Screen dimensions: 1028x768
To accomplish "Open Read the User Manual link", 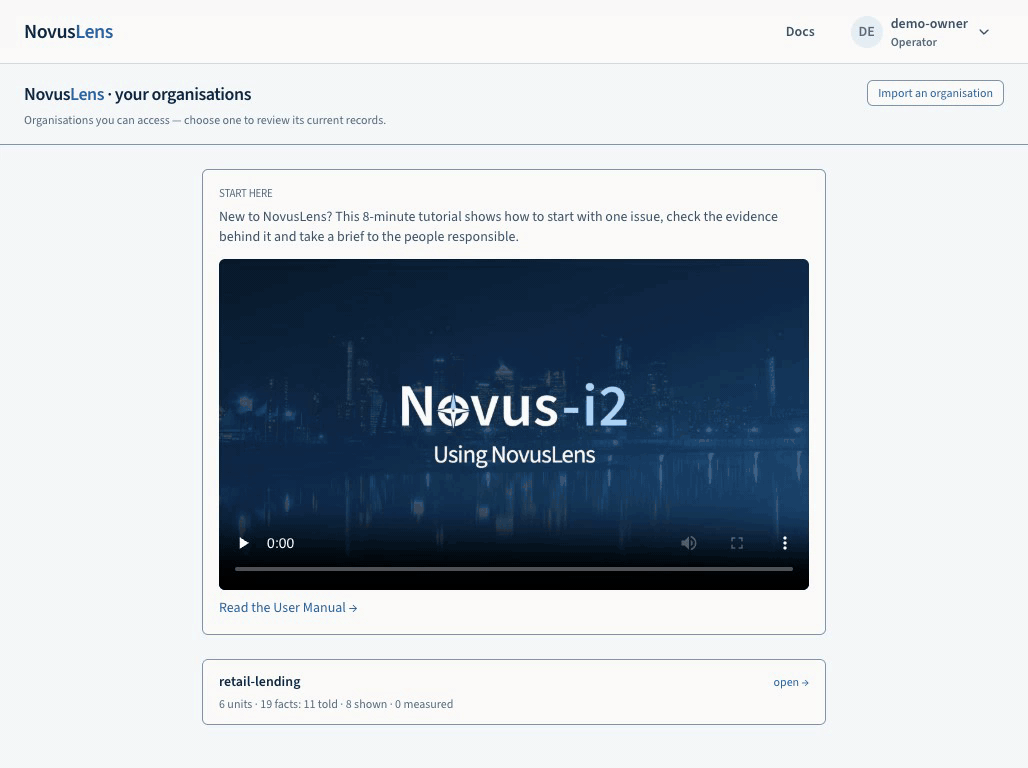I will [288, 607].
